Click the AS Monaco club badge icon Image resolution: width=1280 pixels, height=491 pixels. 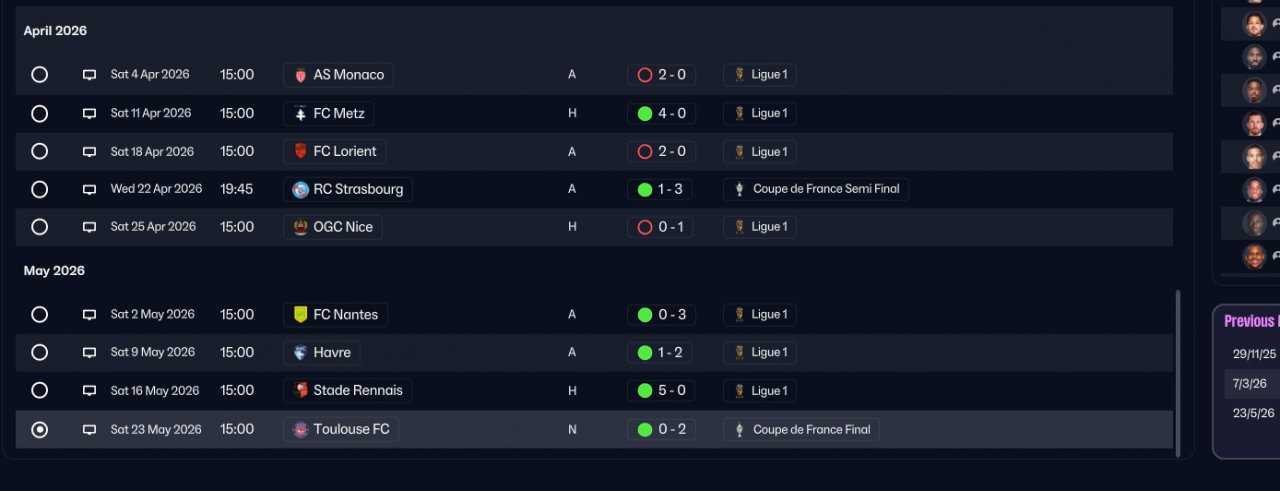pos(300,75)
